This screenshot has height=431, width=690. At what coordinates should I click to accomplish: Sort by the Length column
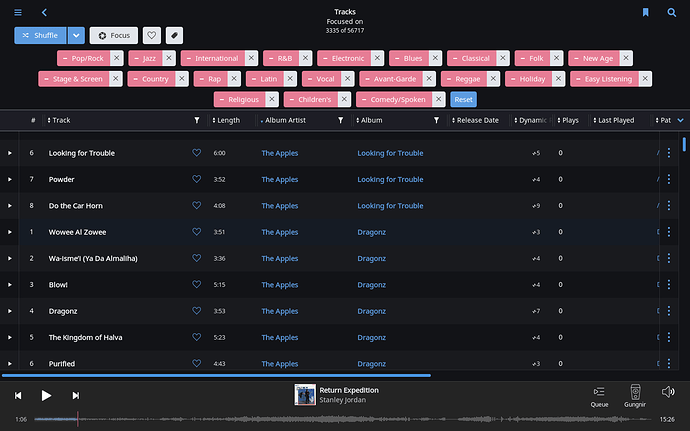coord(226,120)
